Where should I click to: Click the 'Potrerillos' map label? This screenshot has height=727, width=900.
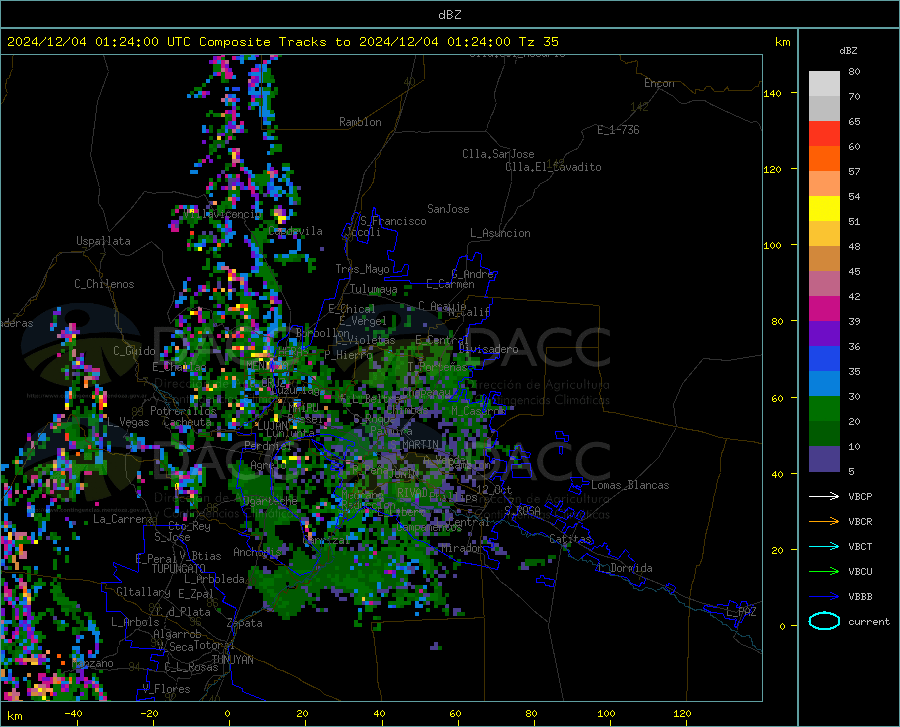tap(183, 411)
